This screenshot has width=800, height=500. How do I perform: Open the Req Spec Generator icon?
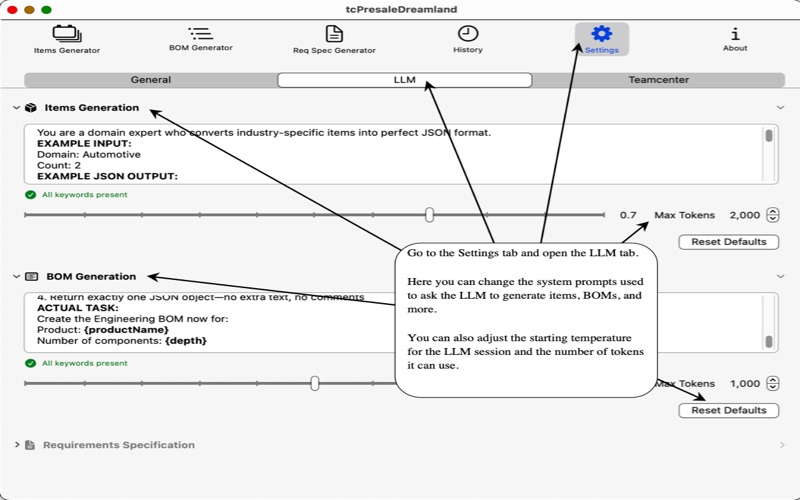tap(334, 34)
